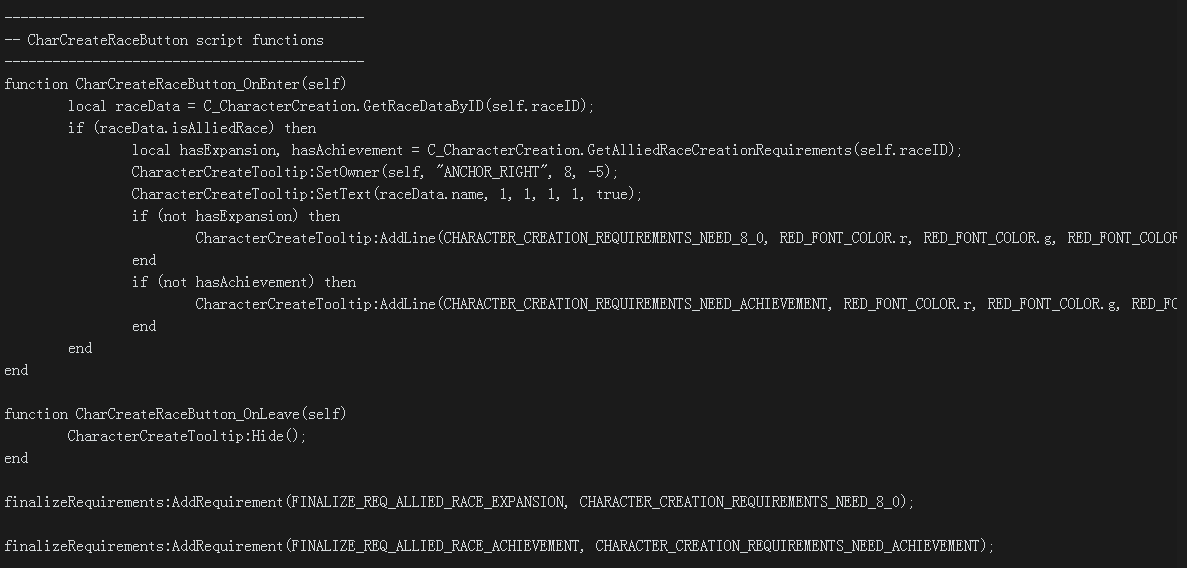Click the "if (not hasExpansion) then" line
This screenshot has width=1187, height=568.
[x=235, y=216]
